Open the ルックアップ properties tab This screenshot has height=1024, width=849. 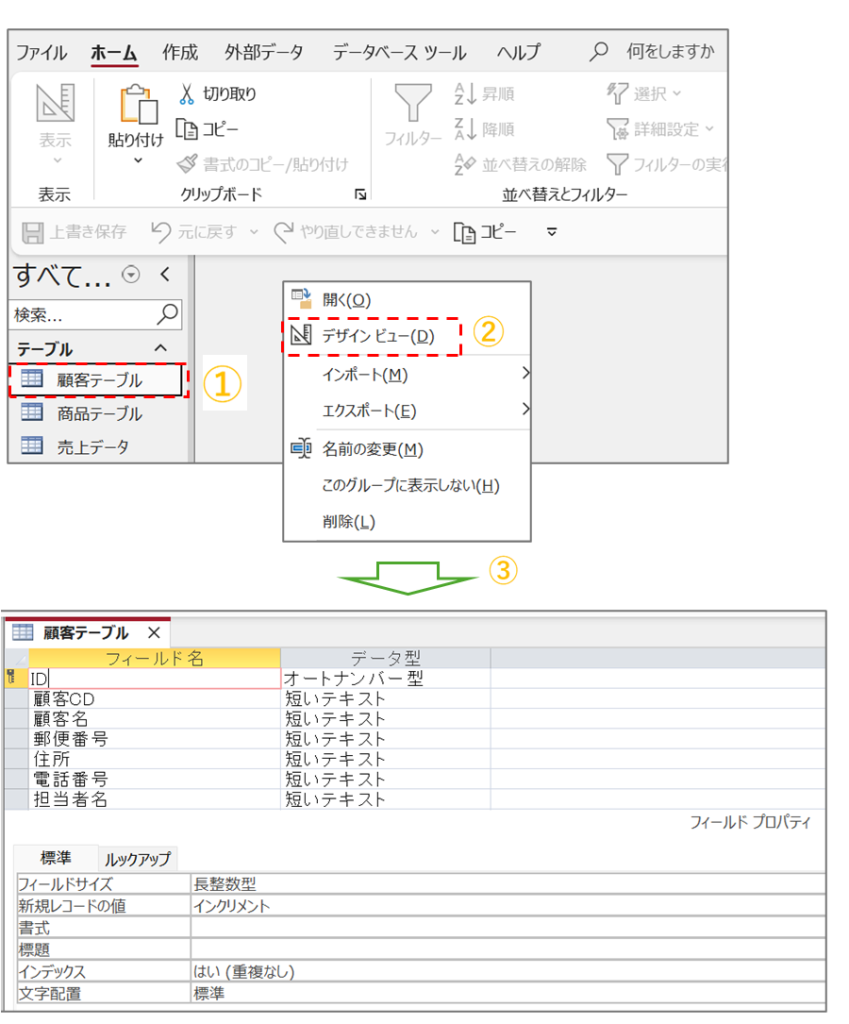[137, 858]
